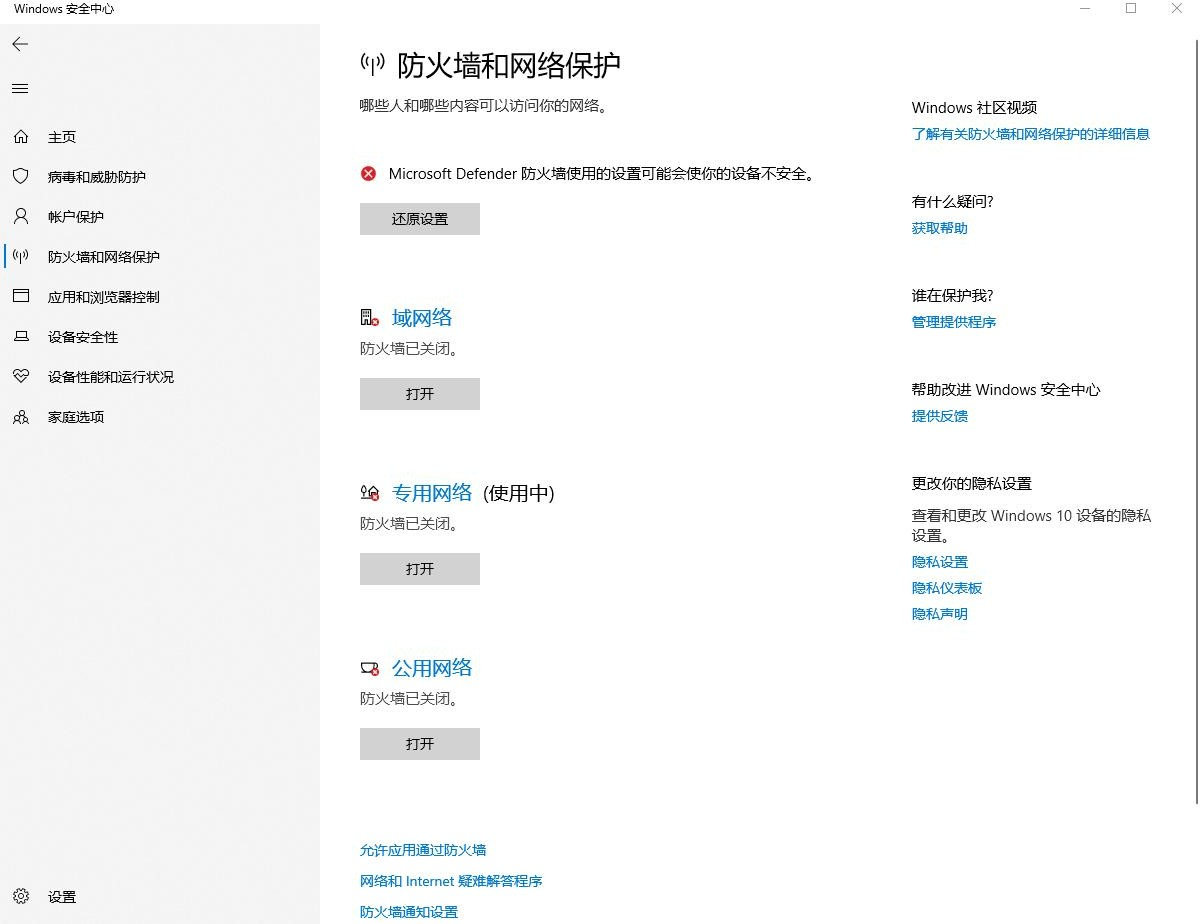Open 网络和 Internet 疑难解答程序 link
The image size is (1200, 924).
click(451, 881)
